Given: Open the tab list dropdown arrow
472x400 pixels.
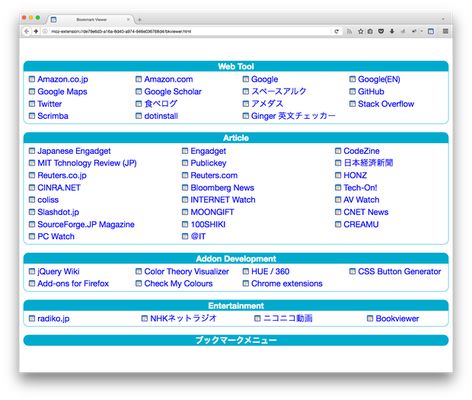Looking at the screenshot, I should [443, 19].
